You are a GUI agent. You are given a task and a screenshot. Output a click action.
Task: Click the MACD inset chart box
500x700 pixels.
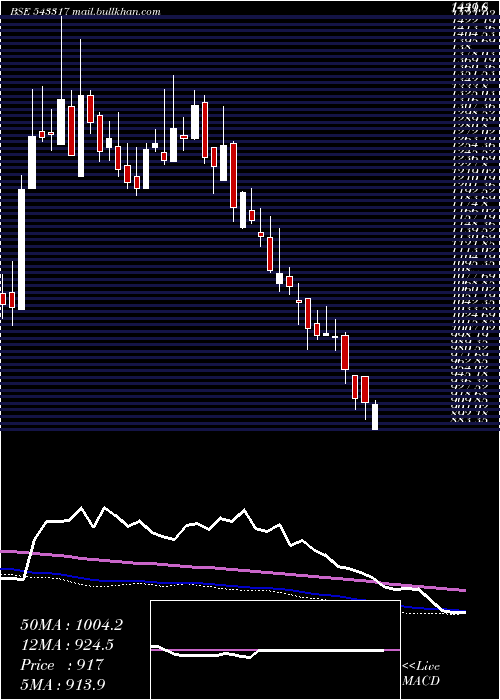coord(275,650)
